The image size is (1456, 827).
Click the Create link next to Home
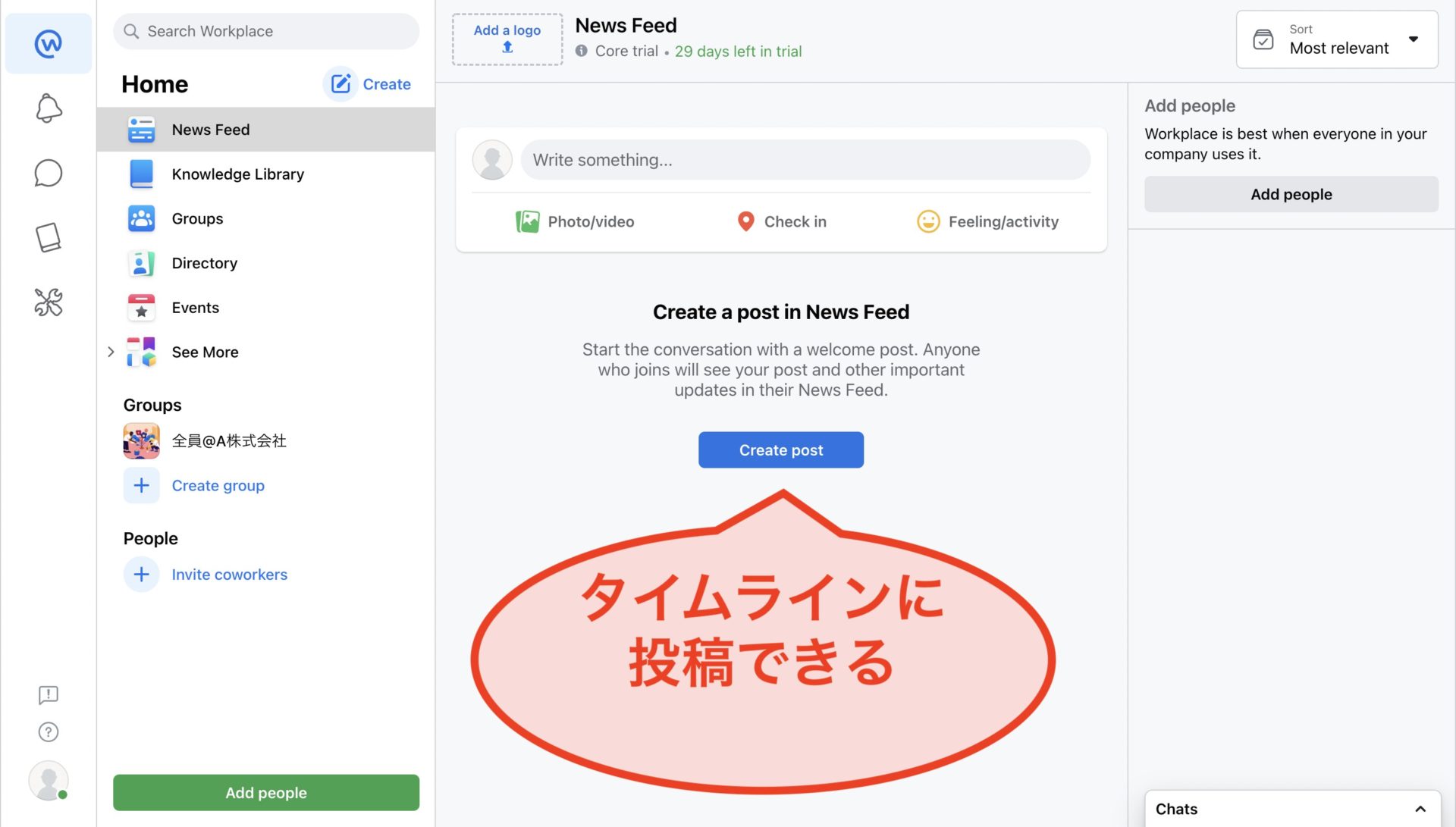pyautogui.click(x=387, y=84)
